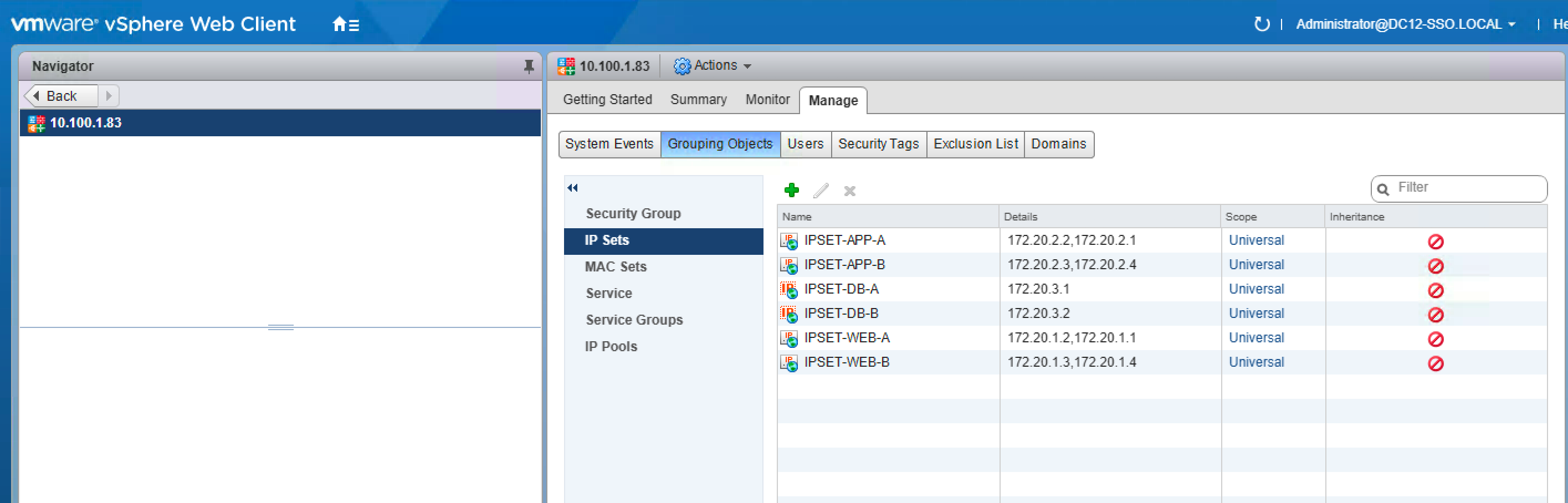Click the pencil edit icon in toolbar

click(821, 191)
